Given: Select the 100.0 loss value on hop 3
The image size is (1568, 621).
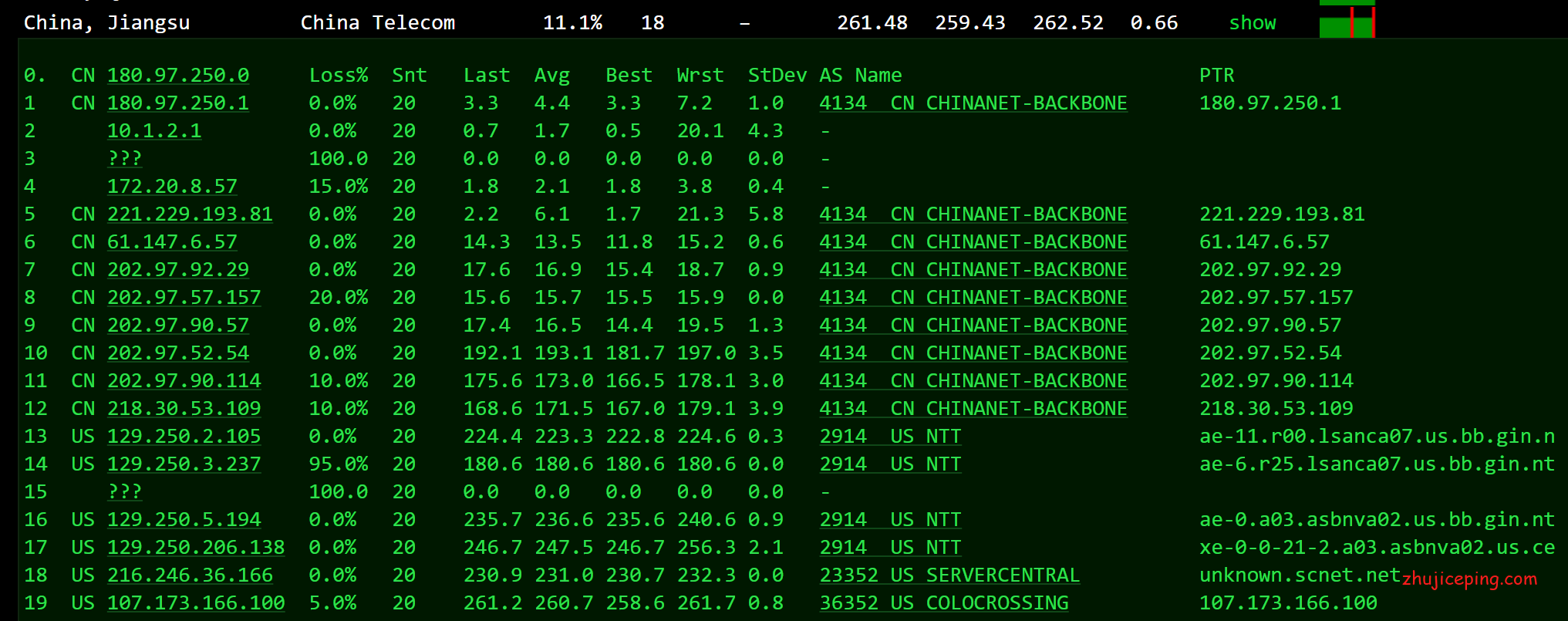Looking at the screenshot, I should (x=339, y=159).
